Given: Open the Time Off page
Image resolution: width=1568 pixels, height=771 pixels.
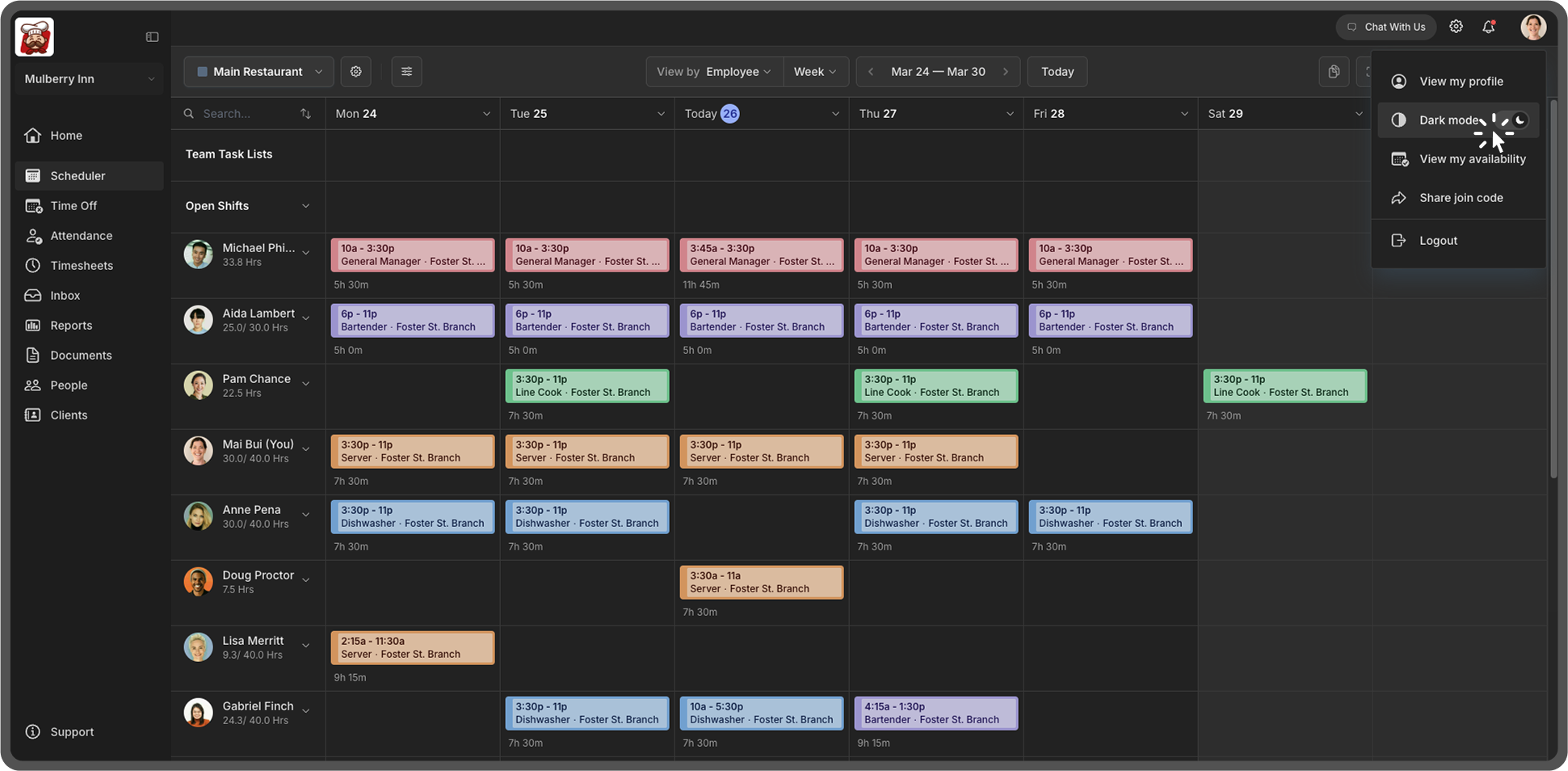Looking at the screenshot, I should (x=73, y=205).
